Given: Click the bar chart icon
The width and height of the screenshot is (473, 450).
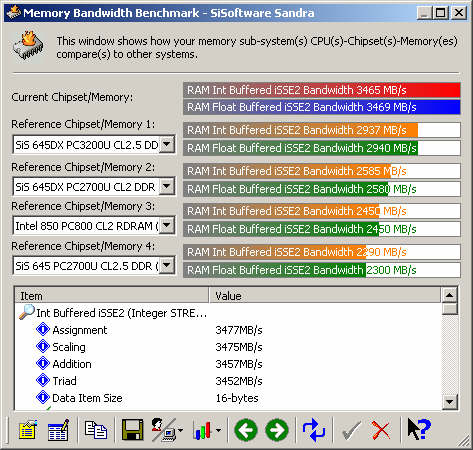Looking at the screenshot, I should [202, 430].
